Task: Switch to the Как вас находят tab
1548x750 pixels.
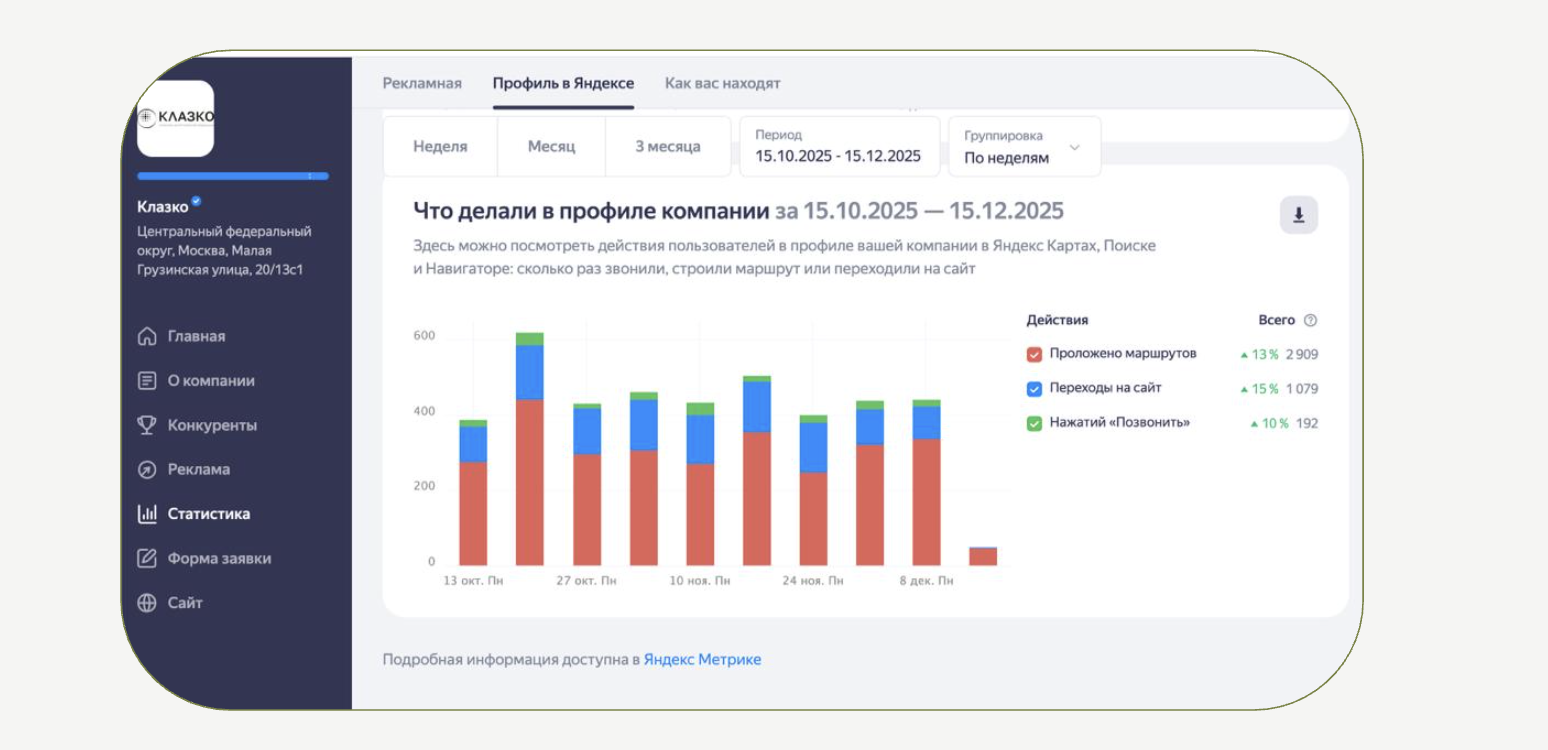Action: pyautogui.click(x=723, y=83)
